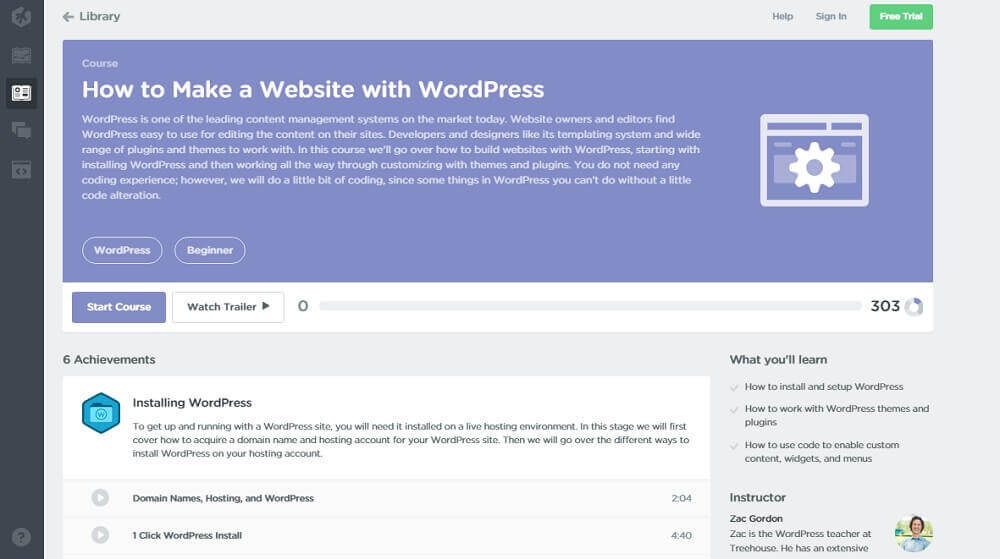Play the 1 Click WordPress Install video
This screenshot has height=559, width=1000.
pos(100,535)
